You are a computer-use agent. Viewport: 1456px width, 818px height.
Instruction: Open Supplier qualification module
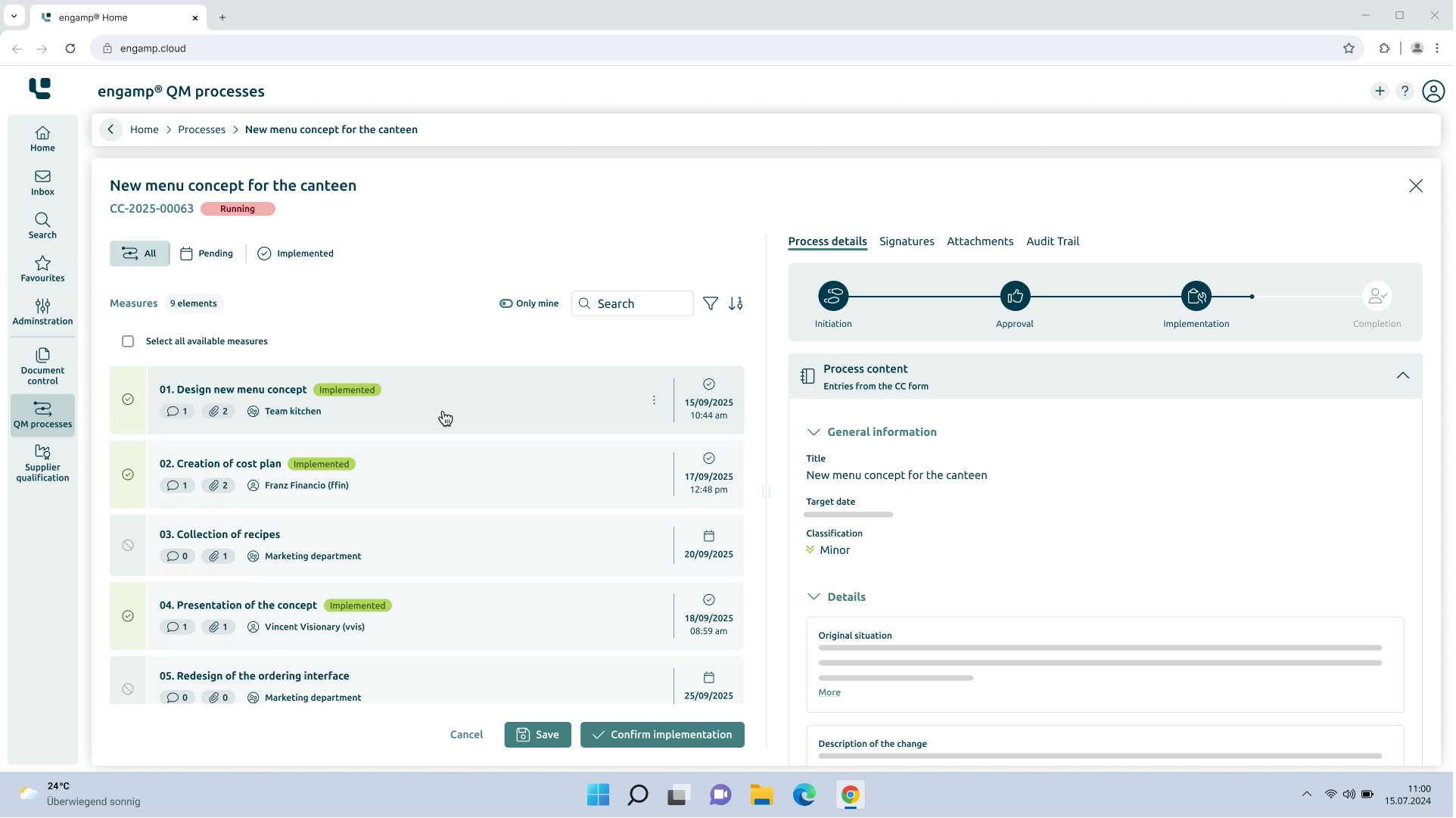42,463
